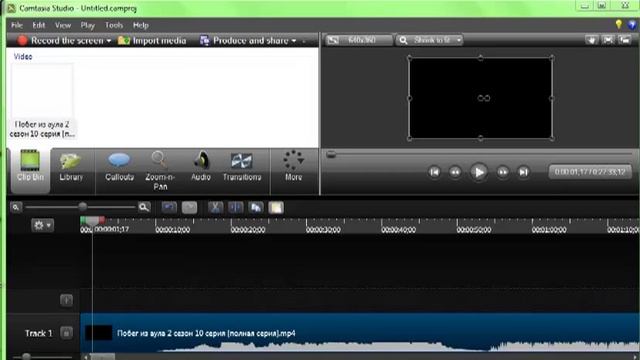Select the Track 1 label
The width and height of the screenshot is (640, 360).
point(39,333)
